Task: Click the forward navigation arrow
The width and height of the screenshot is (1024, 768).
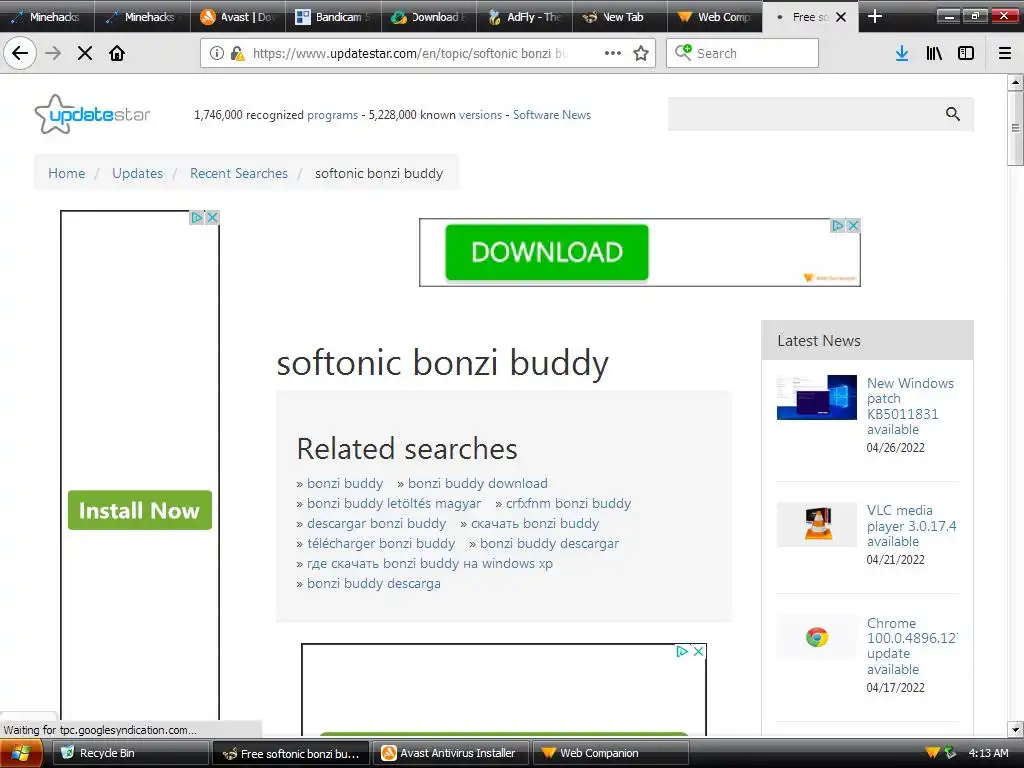Action: (53, 53)
